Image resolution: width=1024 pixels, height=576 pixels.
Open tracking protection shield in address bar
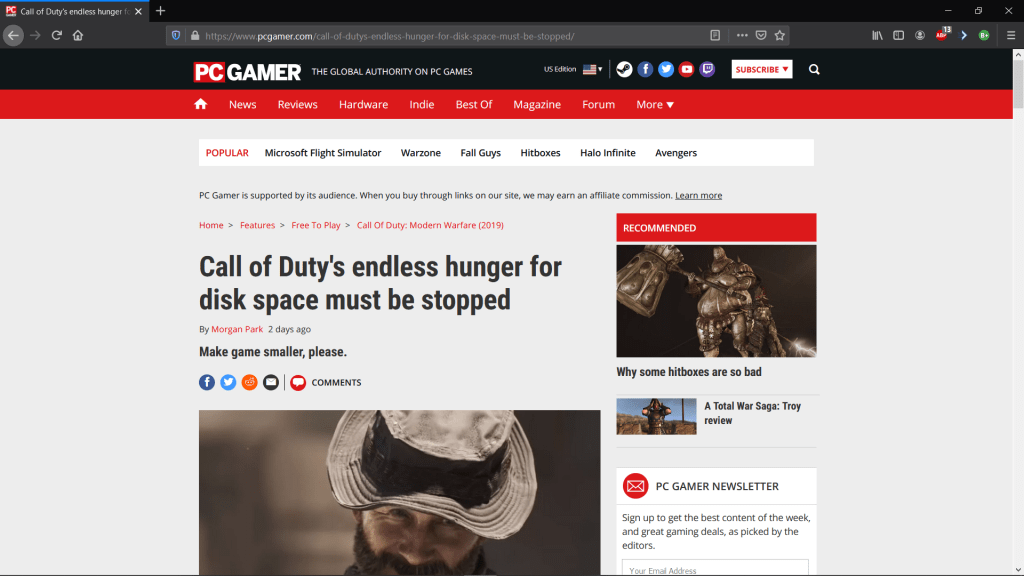176,36
